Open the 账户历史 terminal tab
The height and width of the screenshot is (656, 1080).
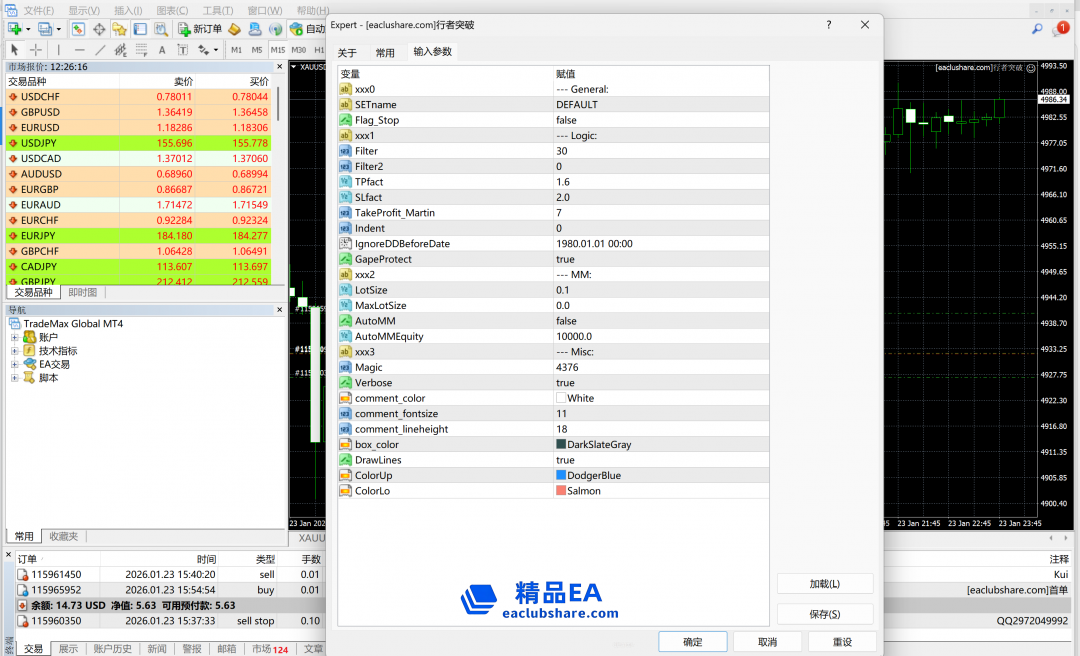(112, 649)
